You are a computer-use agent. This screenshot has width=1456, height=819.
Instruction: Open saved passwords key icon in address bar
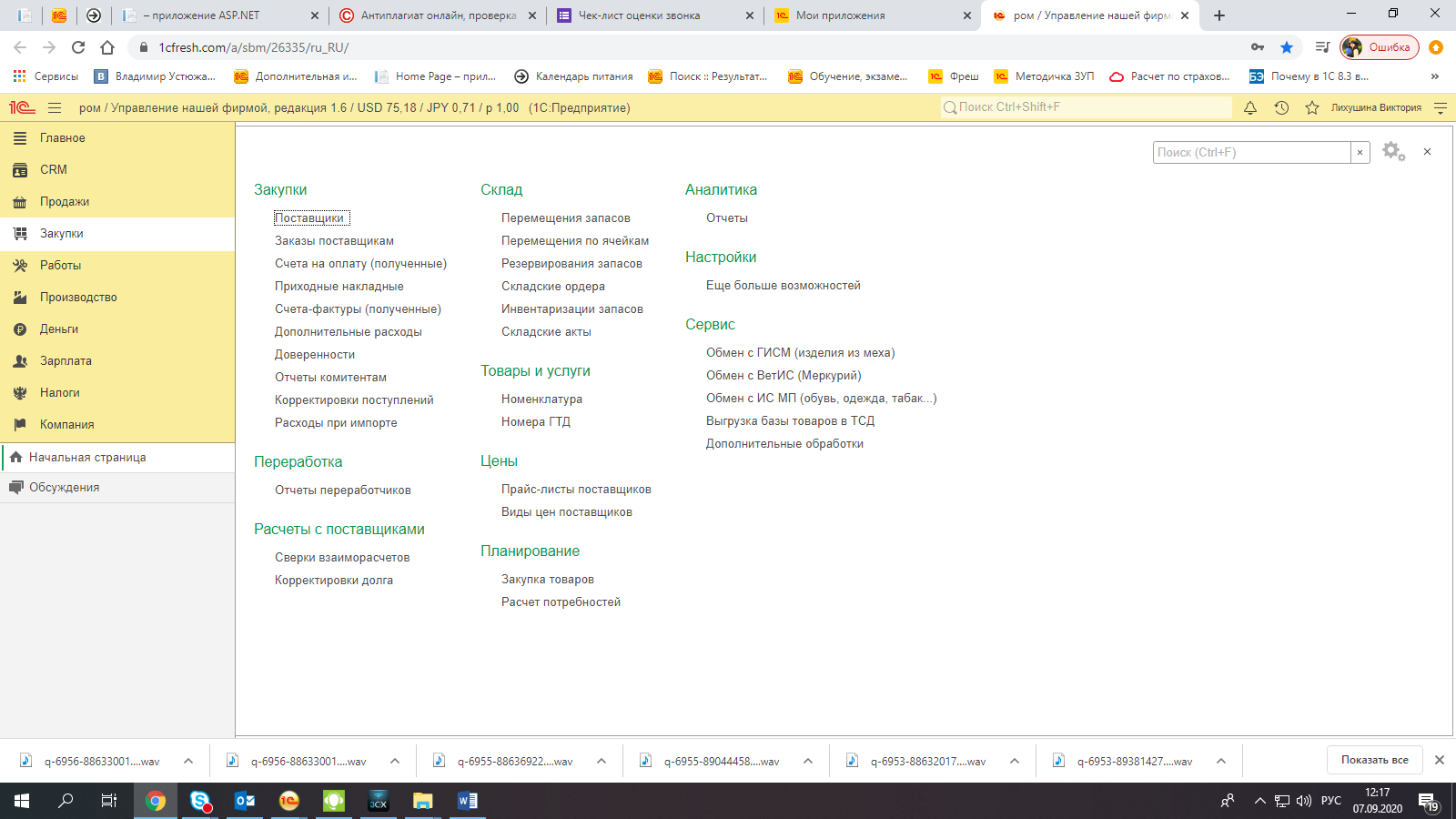[1258, 47]
